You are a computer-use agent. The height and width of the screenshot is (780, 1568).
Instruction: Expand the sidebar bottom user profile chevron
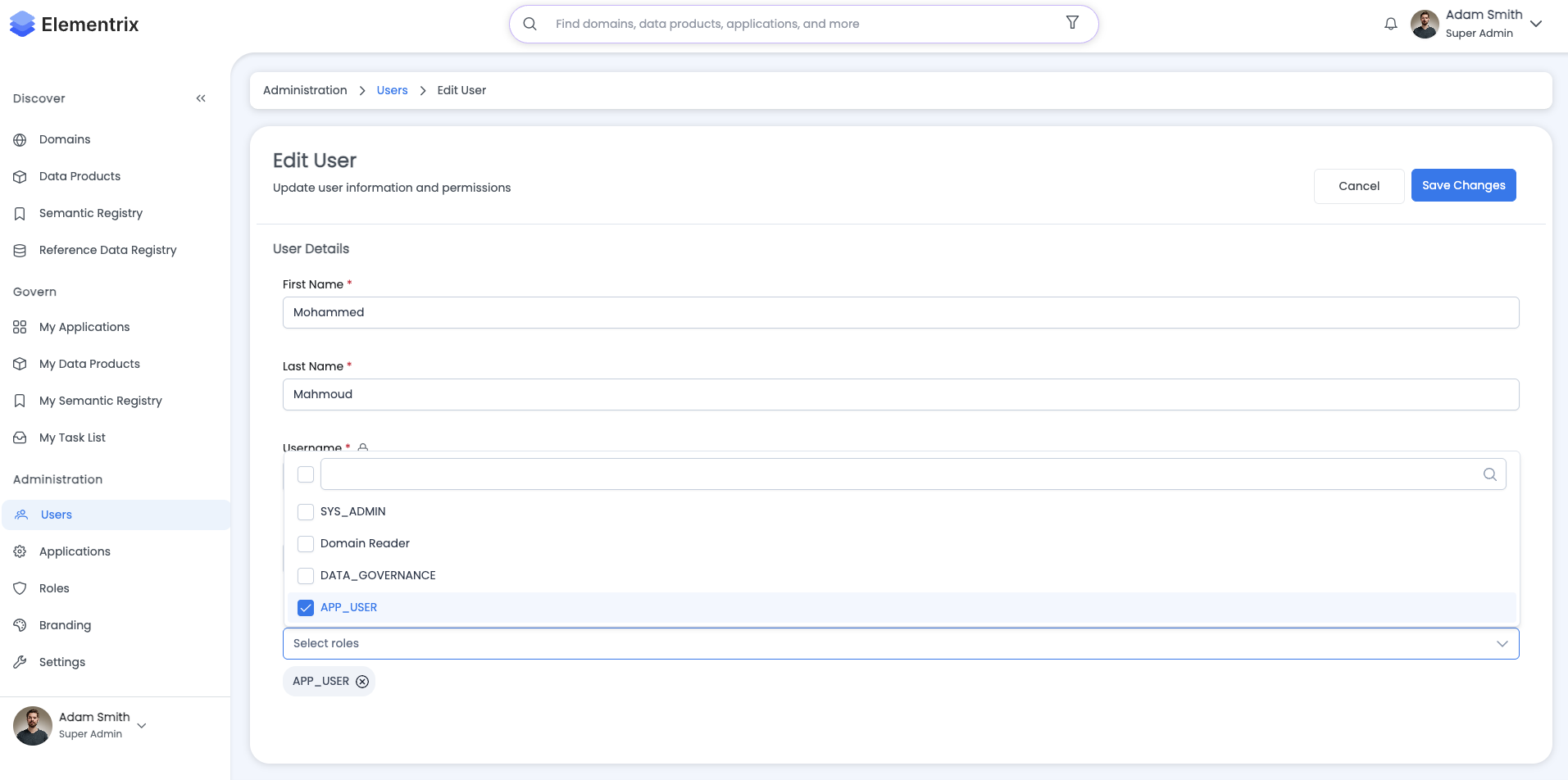coord(142,726)
